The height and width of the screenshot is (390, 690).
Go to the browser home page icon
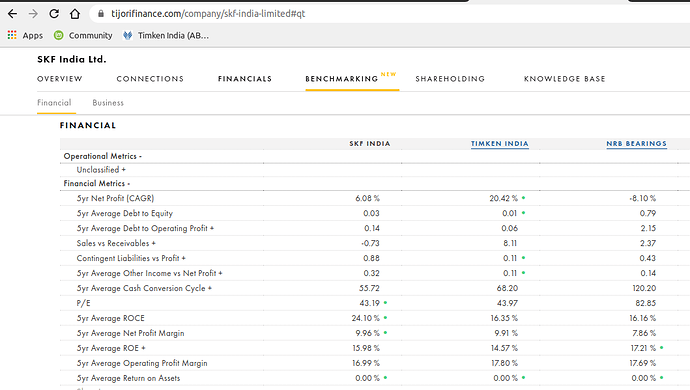(75, 14)
